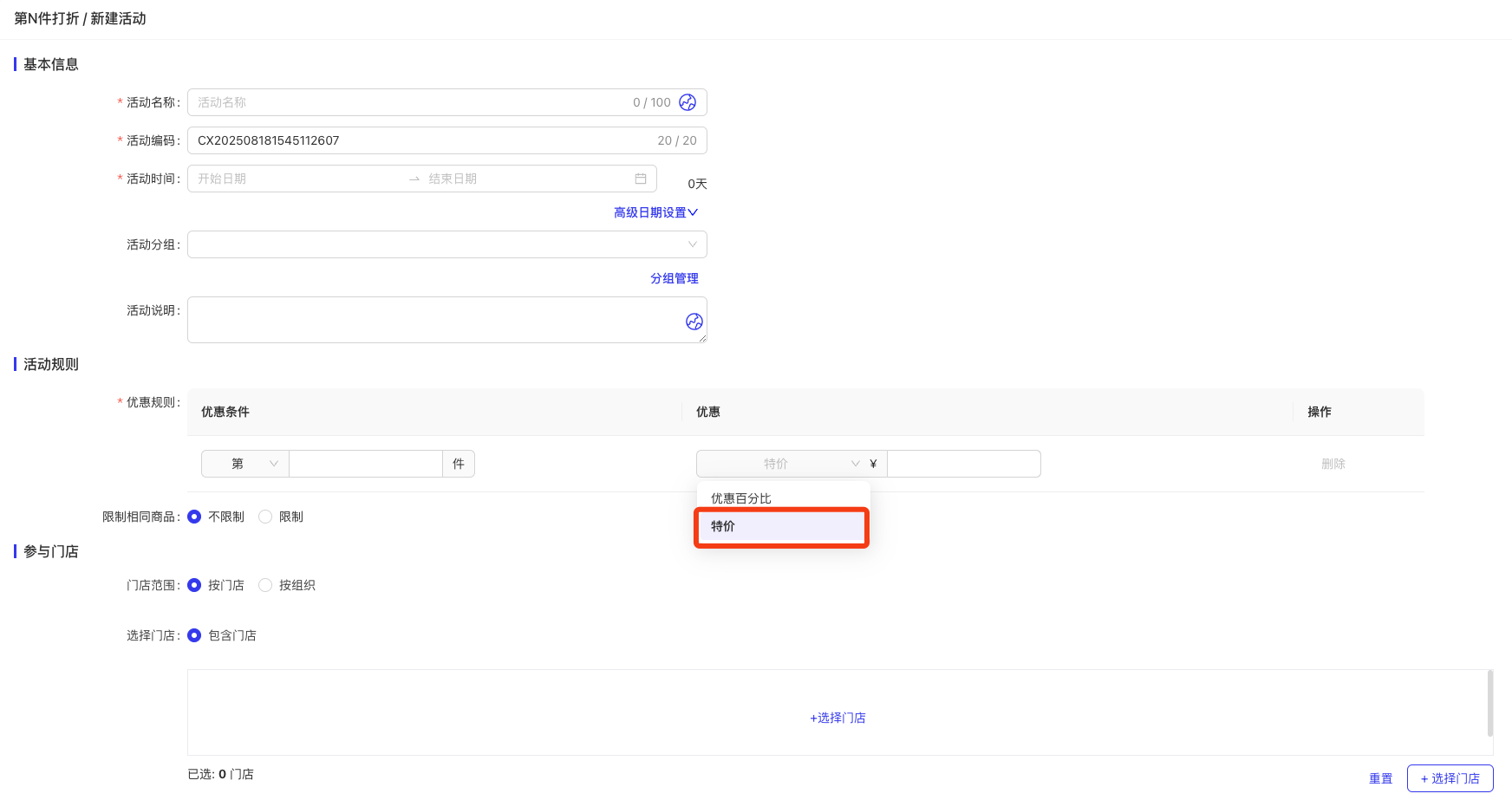Select 不限制 radio button

[x=195, y=517]
